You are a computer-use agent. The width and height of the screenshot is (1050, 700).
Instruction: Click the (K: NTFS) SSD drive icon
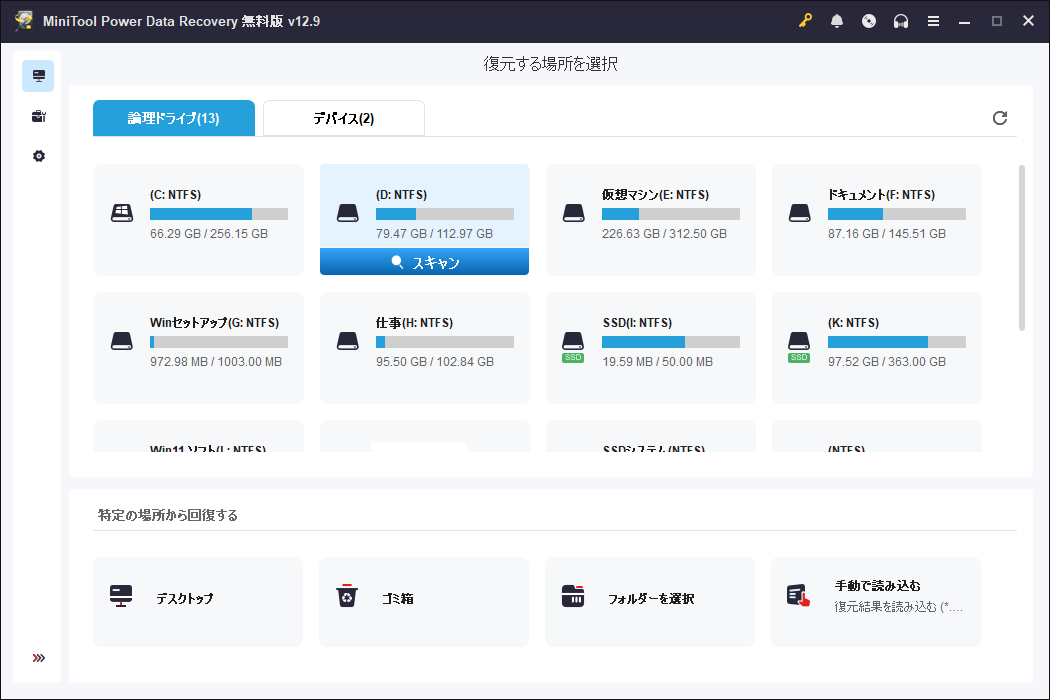click(x=799, y=346)
